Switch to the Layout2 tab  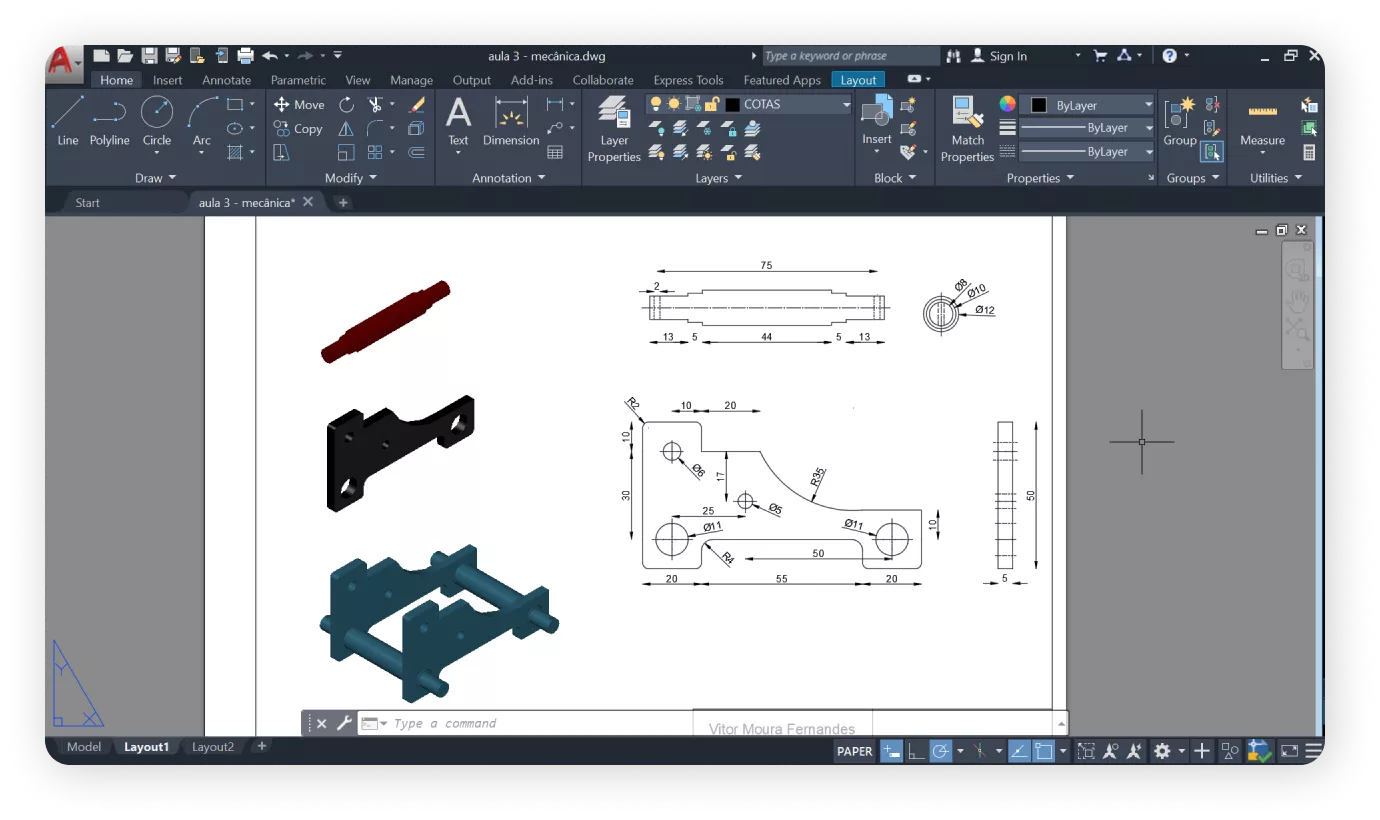pyautogui.click(x=213, y=747)
